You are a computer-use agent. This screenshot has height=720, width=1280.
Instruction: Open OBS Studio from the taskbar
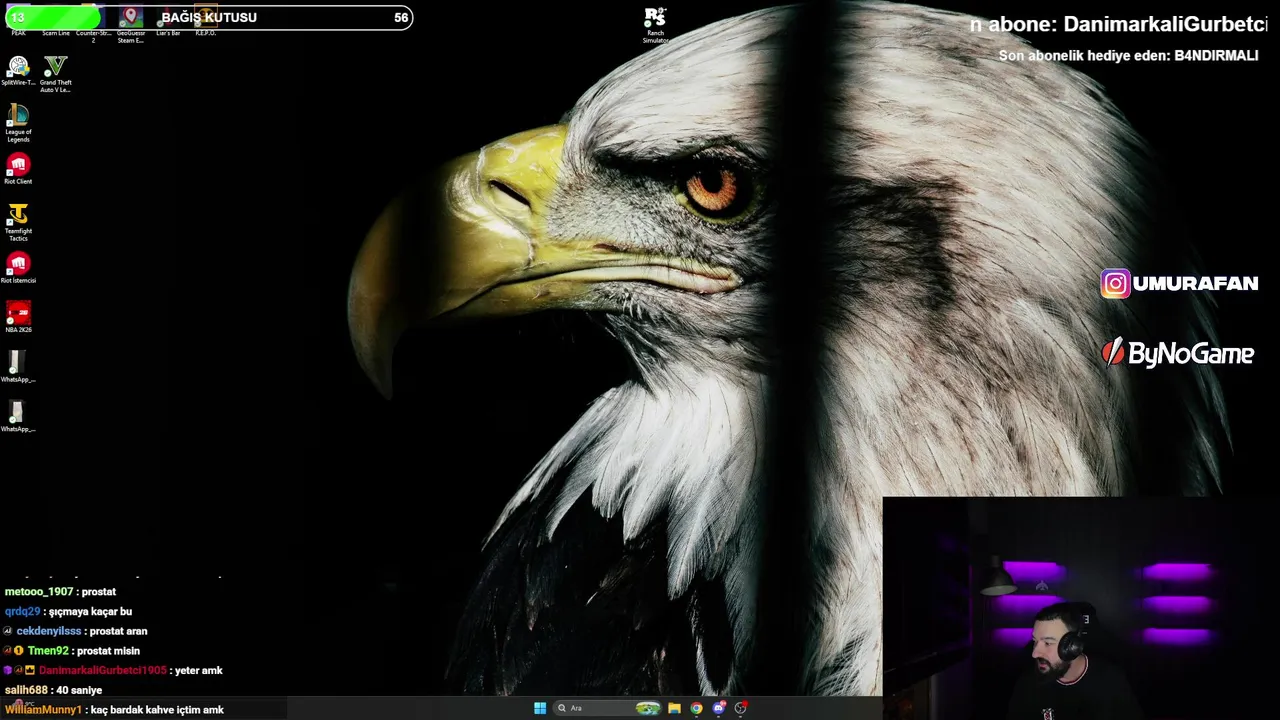coord(741,708)
